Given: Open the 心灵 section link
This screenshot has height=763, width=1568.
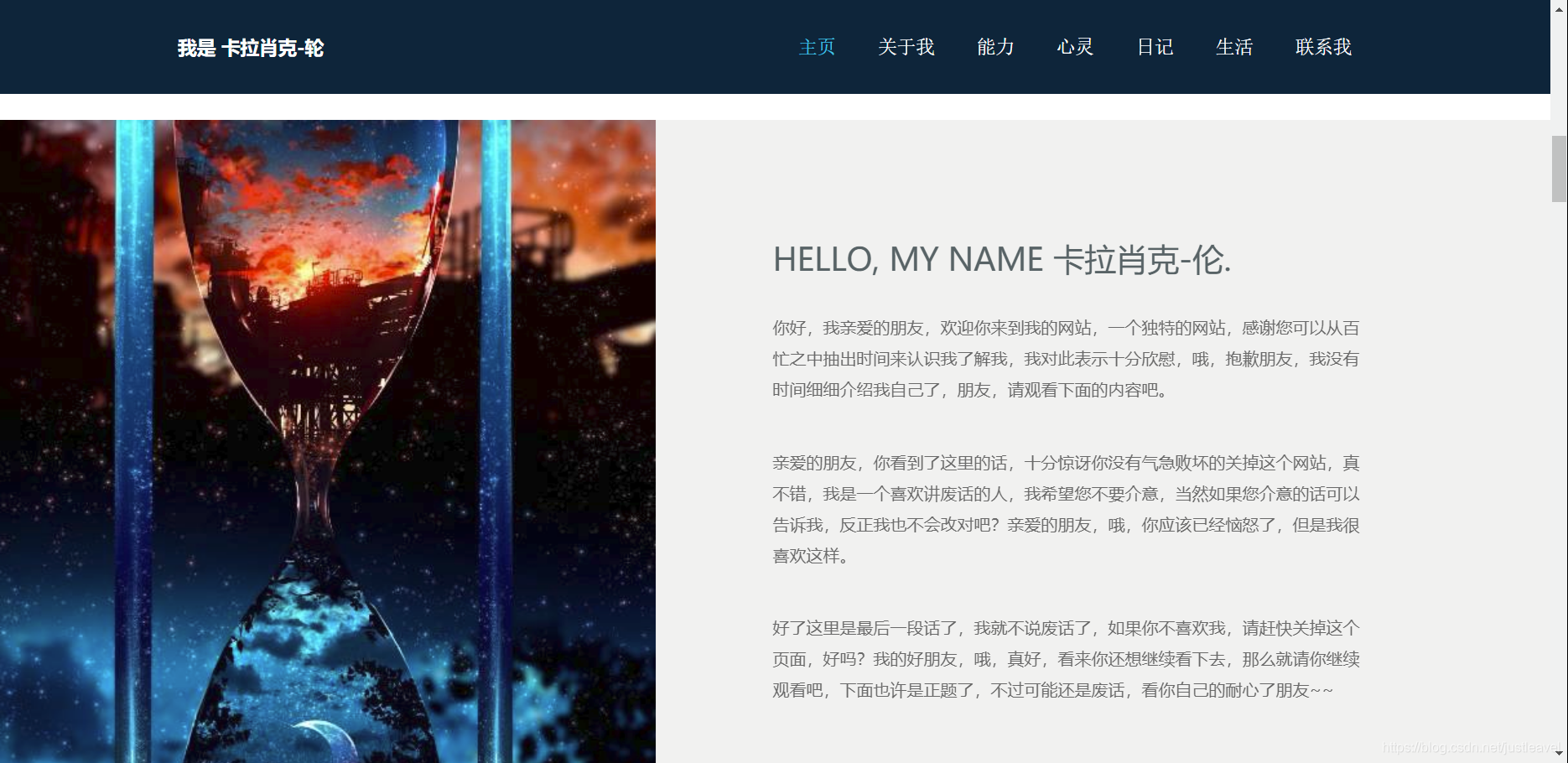Looking at the screenshot, I should click(x=1076, y=47).
